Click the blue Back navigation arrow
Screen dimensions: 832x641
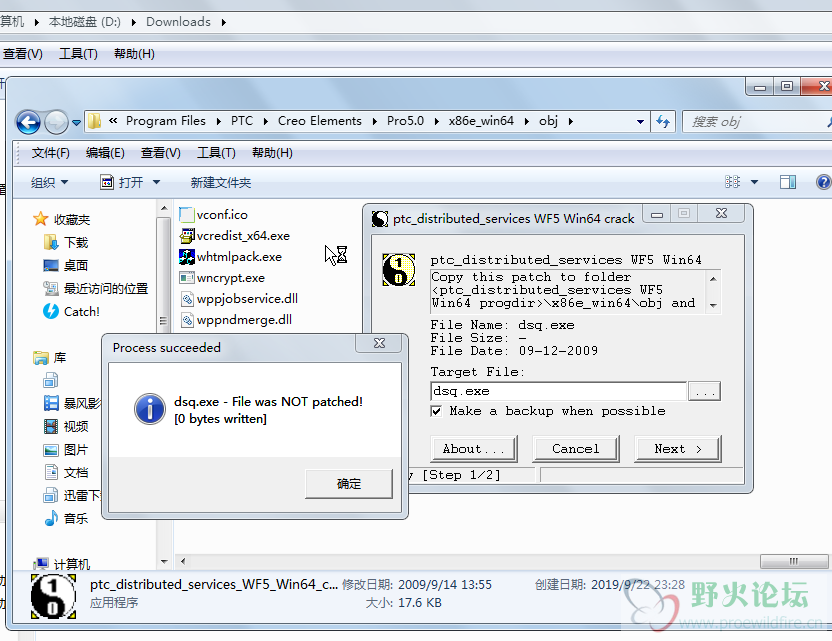pos(28,123)
